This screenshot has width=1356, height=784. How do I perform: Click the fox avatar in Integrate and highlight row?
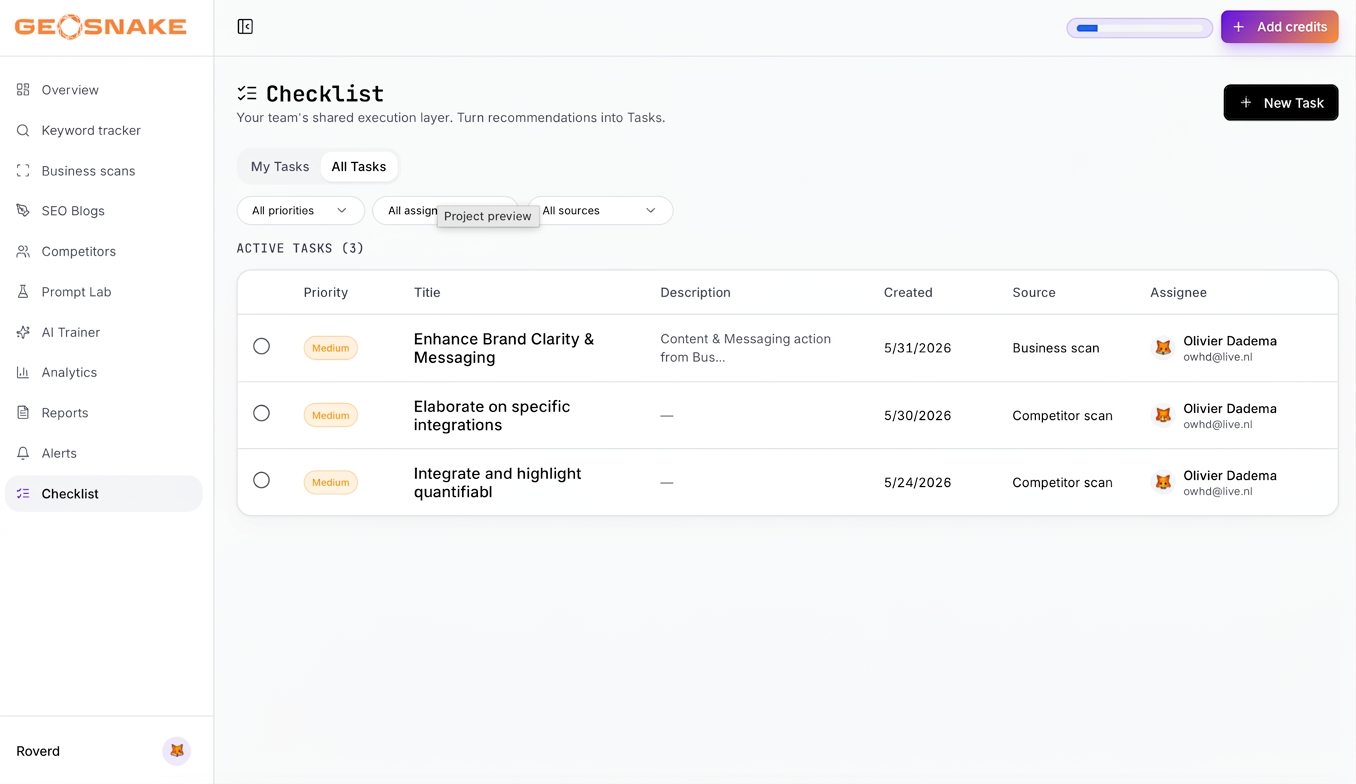click(1163, 482)
